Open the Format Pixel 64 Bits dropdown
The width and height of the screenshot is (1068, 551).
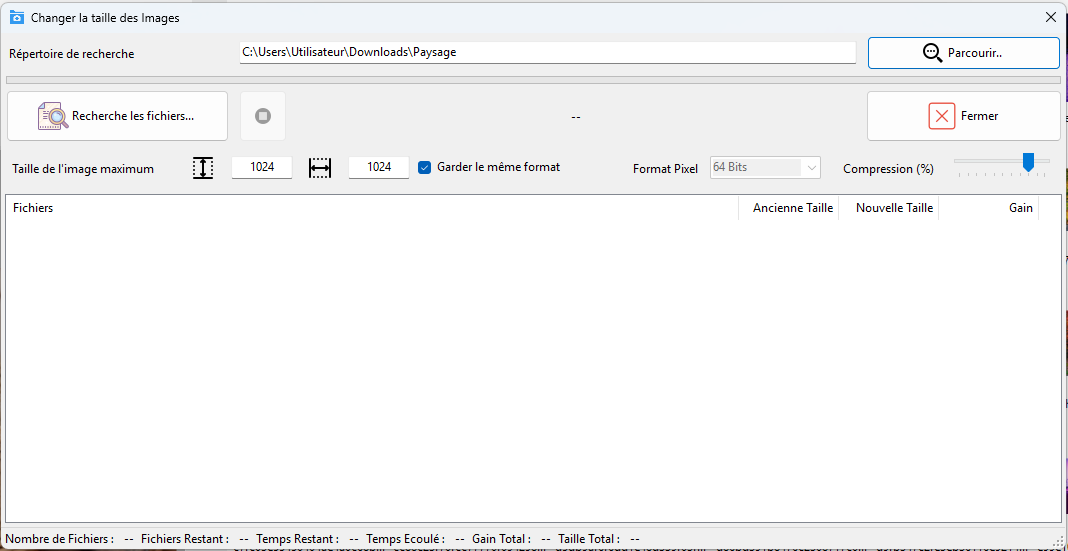point(765,167)
